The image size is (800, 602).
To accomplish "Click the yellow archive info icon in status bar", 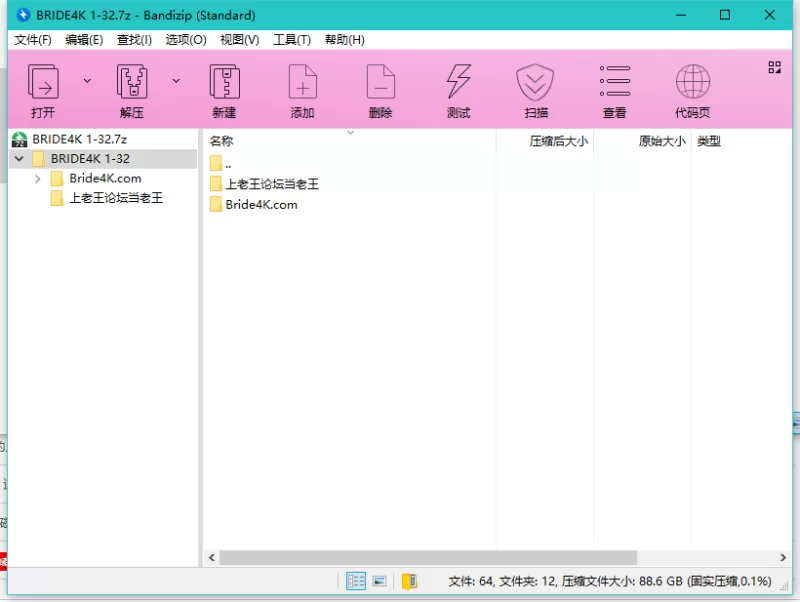I will tap(409, 581).
